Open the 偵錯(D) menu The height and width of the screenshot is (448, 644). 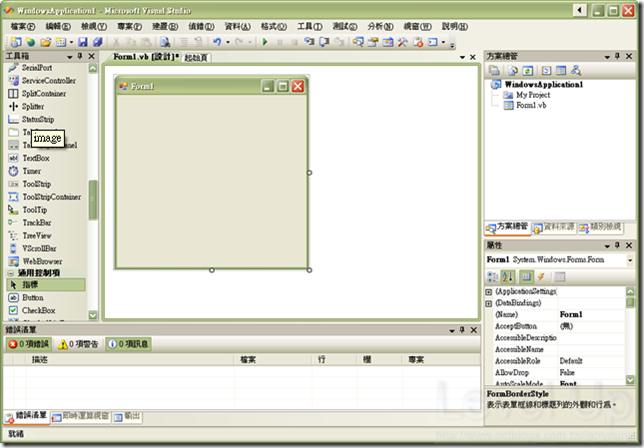coord(201,26)
